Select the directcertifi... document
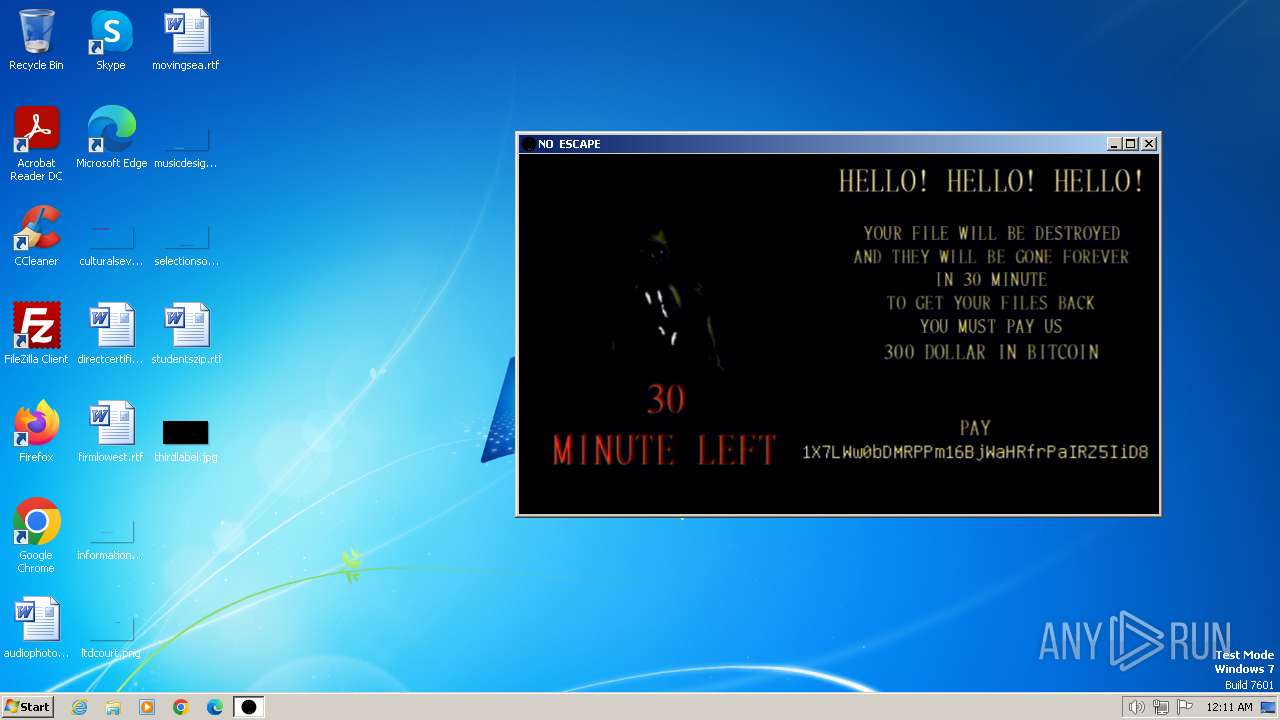 111,334
